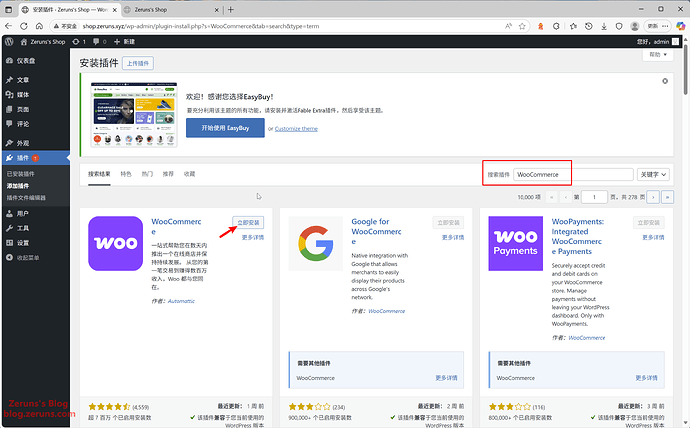Open the Automattic author link
This screenshot has width=690, height=428.
(181, 301)
